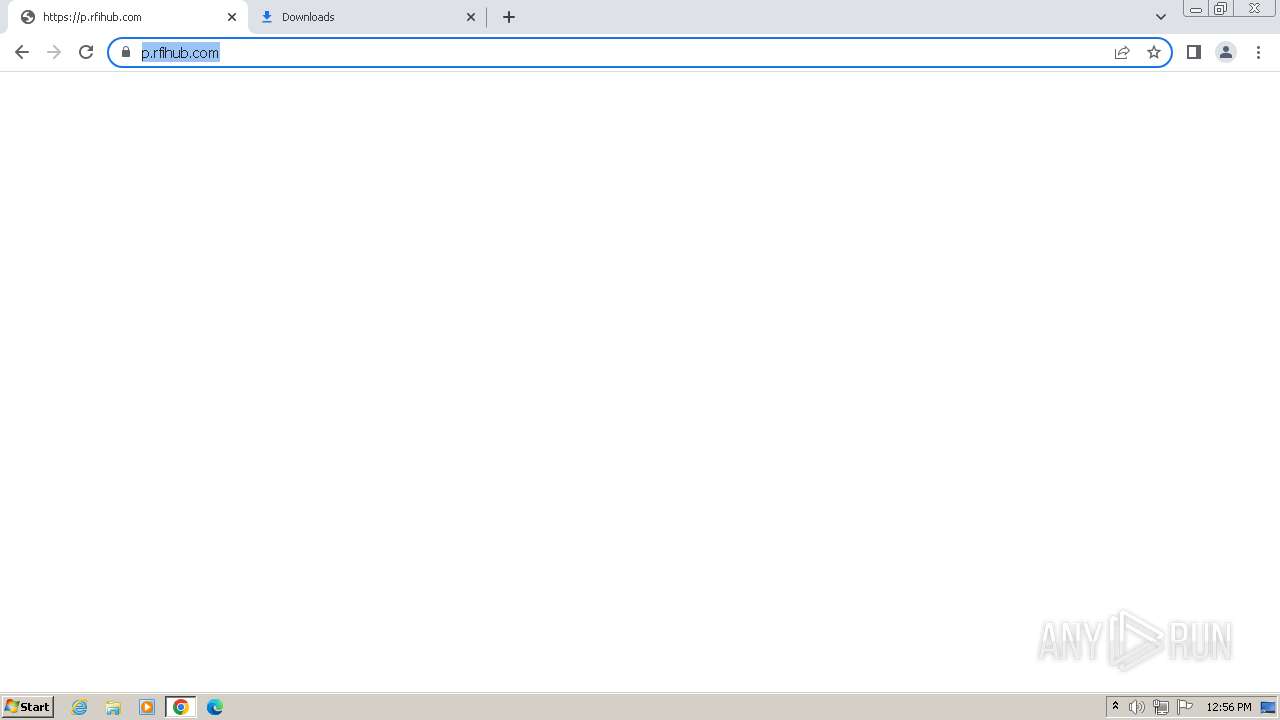This screenshot has width=1280, height=720.
Task: Switch to the Downloads tab
Action: (365, 17)
